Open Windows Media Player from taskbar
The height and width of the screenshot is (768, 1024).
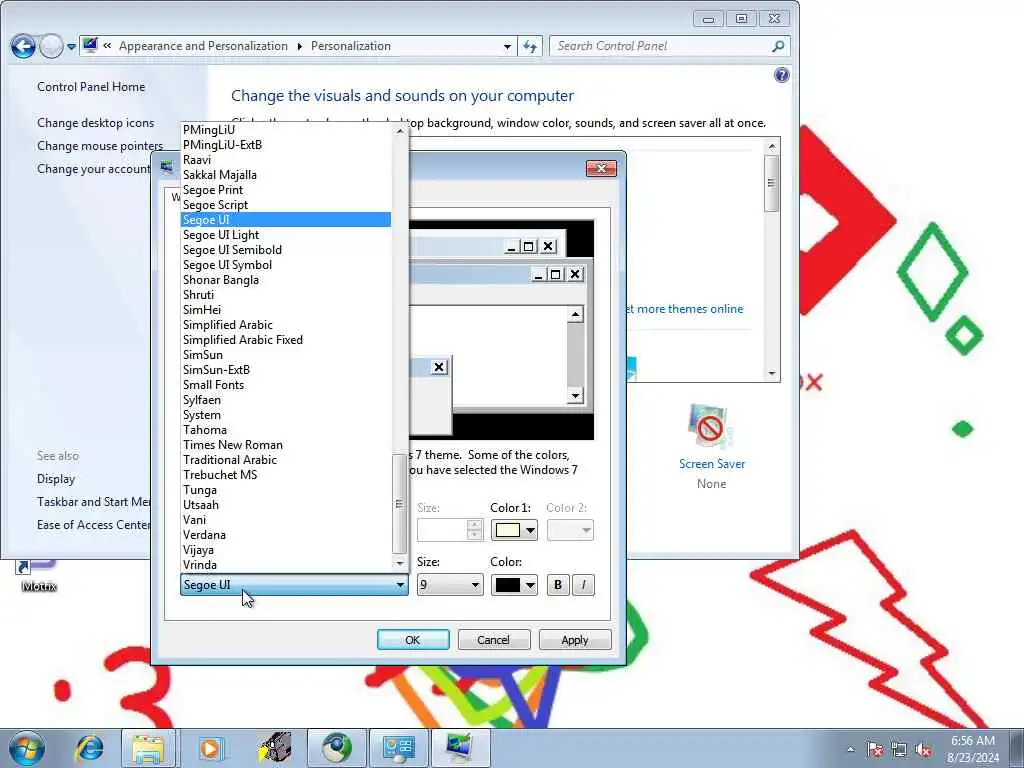(x=210, y=748)
